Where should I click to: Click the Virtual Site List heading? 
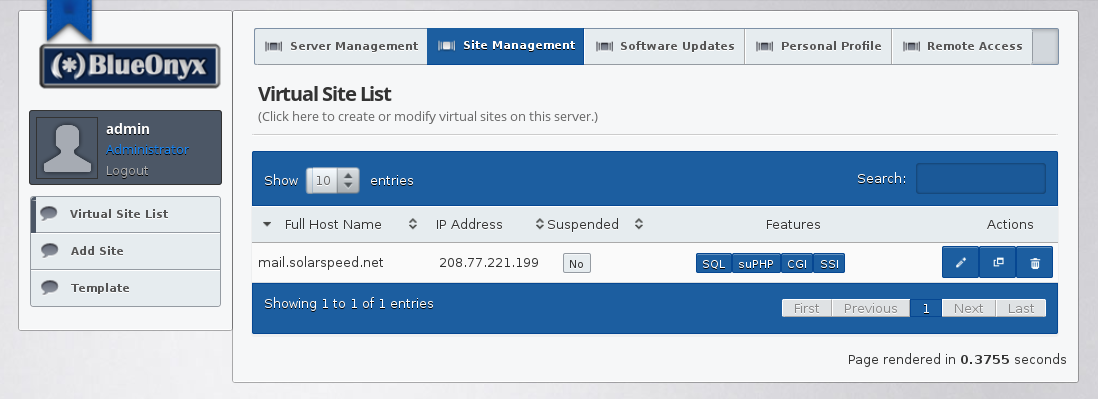[324, 94]
